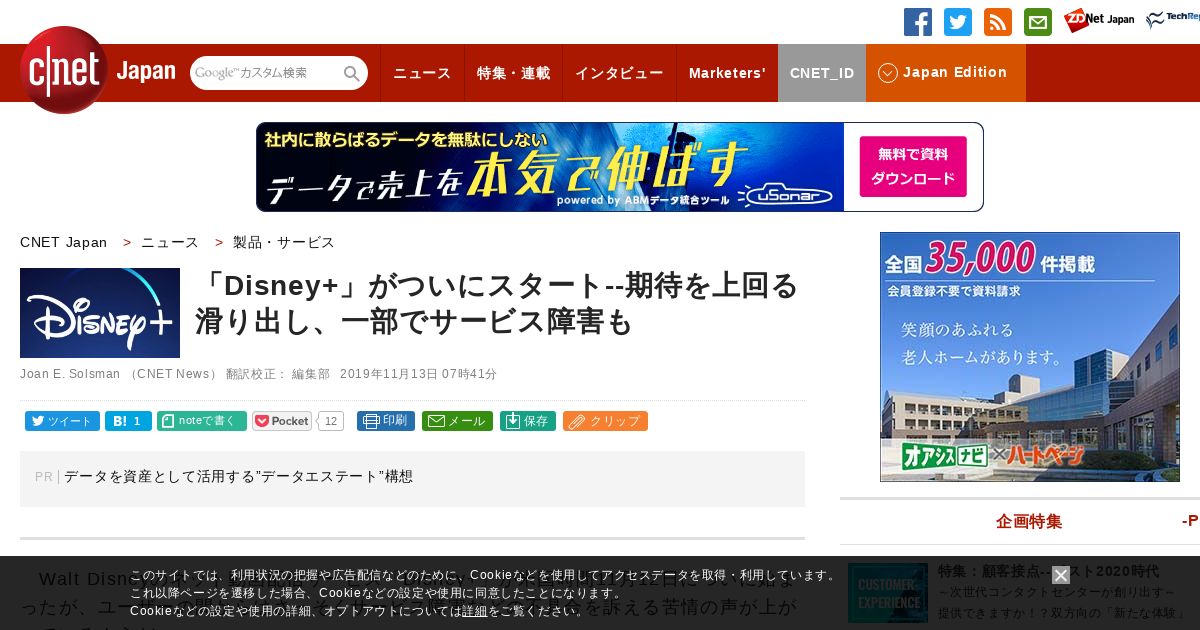This screenshot has height=630, width=1200.
Task: Go to the CNET Japan home logo
Action: [x=97, y=71]
